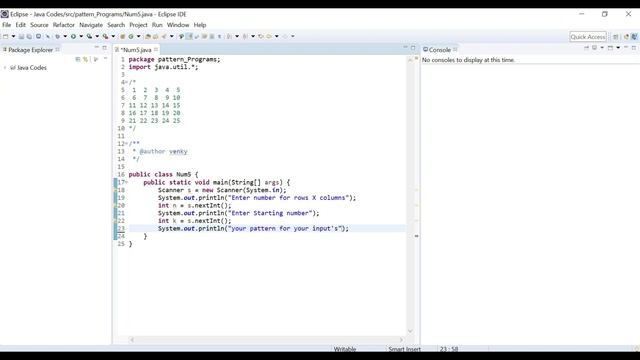Click the Search toolbar icon
The image size is (640, 360).
pyautogui.click(x=164, y=36)
